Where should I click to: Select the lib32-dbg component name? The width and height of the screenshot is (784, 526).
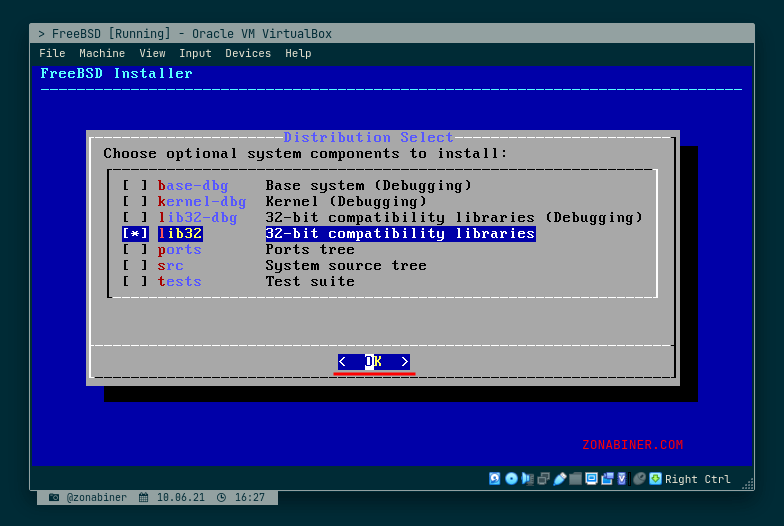pyautogui.click(x=198, y=218)
